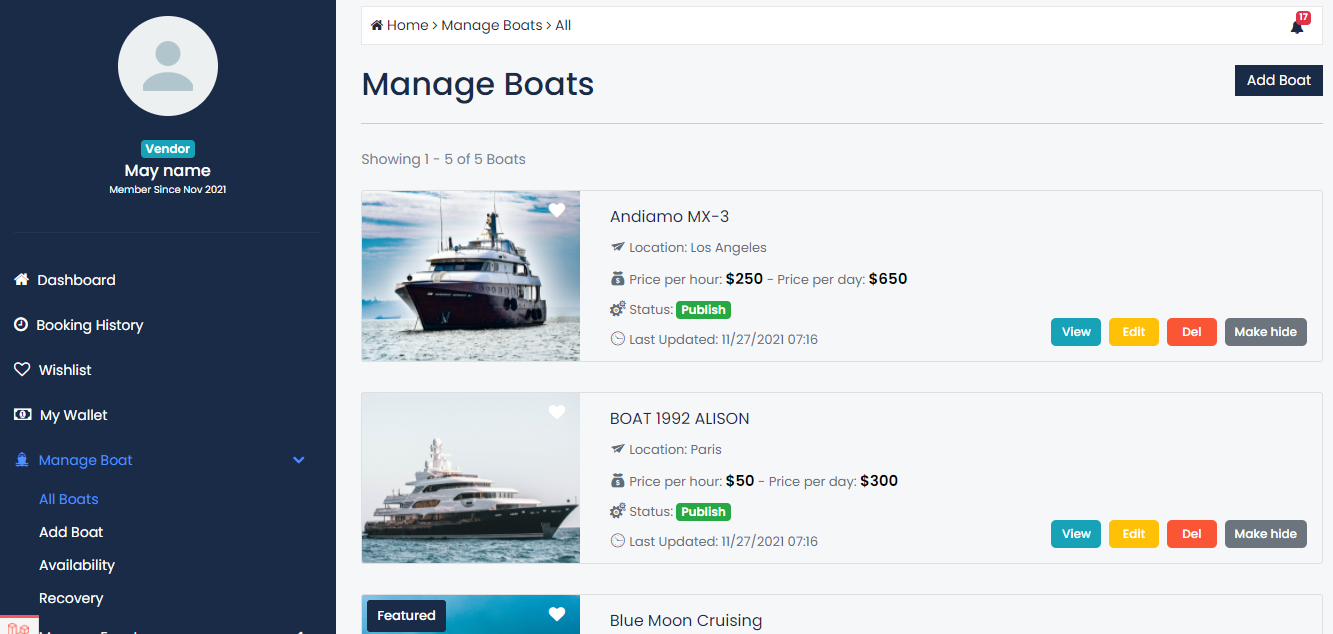Select All Boats submenu item
The height and width of the screenshot is (634, 1333).
[x=68, y=499]
